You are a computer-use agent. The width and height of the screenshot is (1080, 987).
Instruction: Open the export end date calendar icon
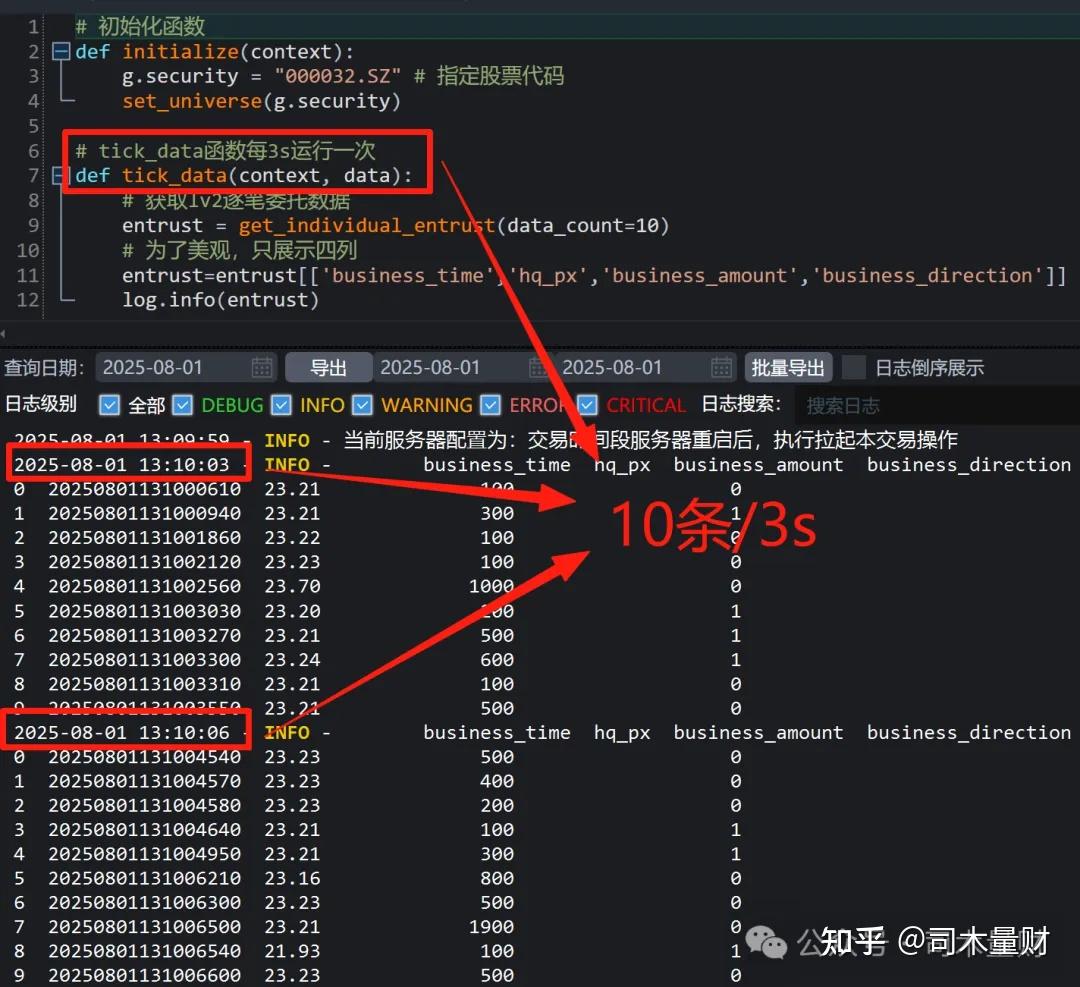(721, 367)
